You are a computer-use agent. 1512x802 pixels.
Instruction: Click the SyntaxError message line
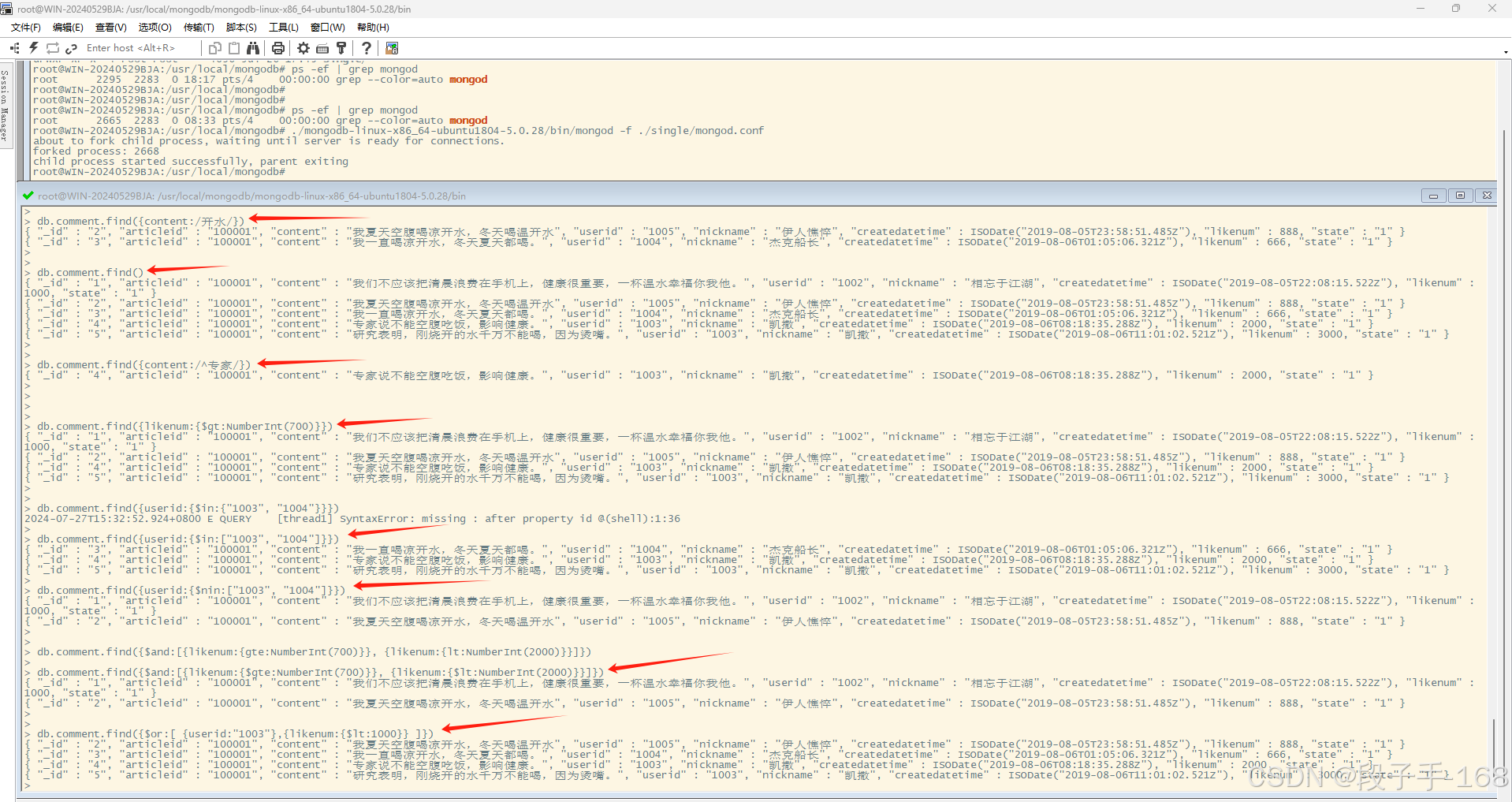click(x=352, y=519)
